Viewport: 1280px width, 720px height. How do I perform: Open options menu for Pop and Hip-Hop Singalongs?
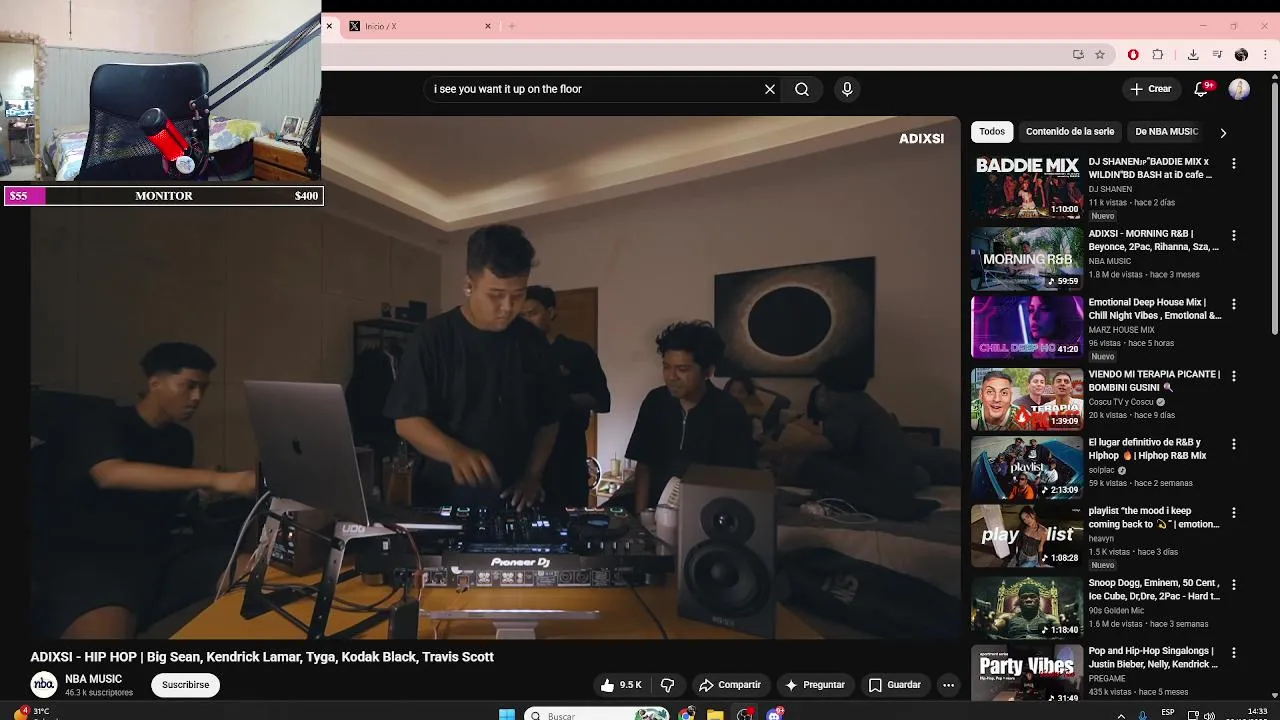[1234, 652]
